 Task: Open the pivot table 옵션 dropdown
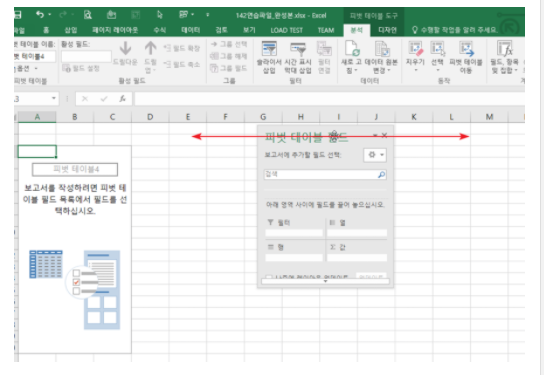(x=26, y=69)
